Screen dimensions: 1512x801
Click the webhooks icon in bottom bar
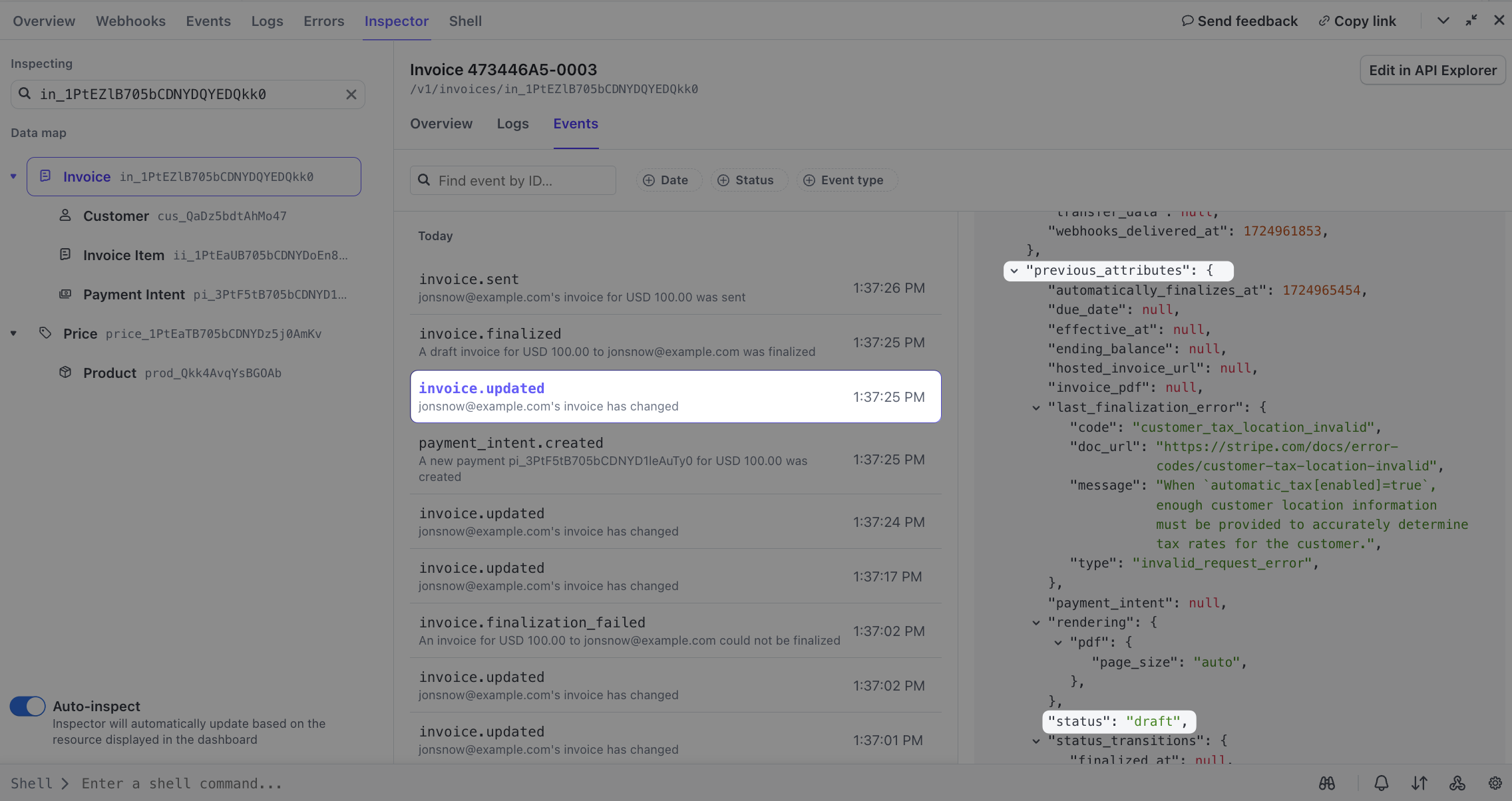1457,783
